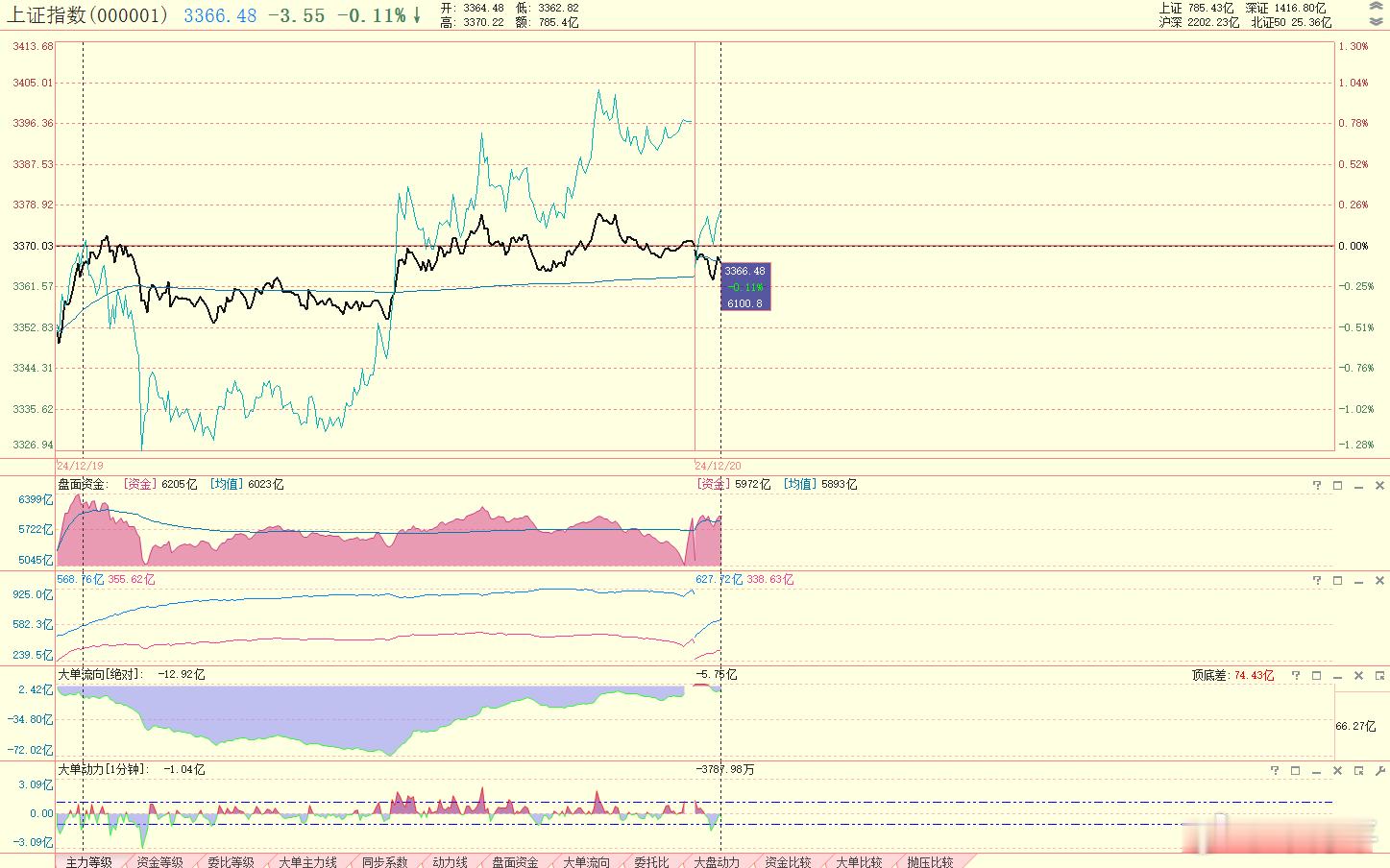Maximize the 大单流向 panel
Viewport: 1390px width, 868px height.
point(1317,676)
